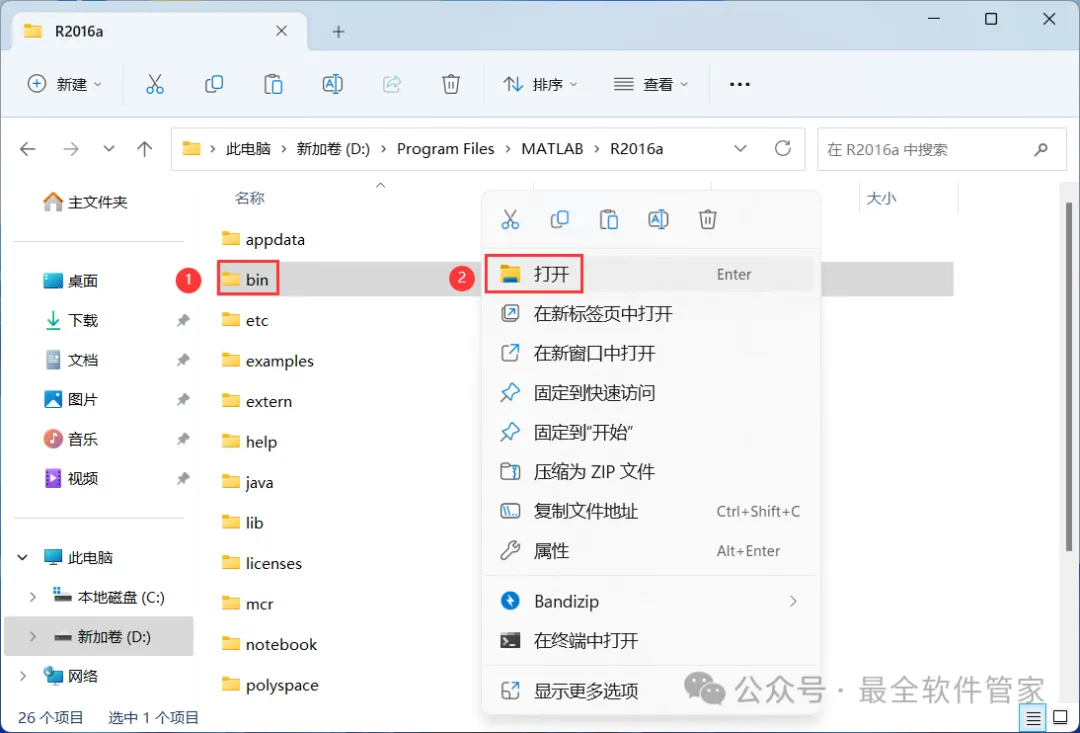Click the 大小 column header

coord(881,198)
